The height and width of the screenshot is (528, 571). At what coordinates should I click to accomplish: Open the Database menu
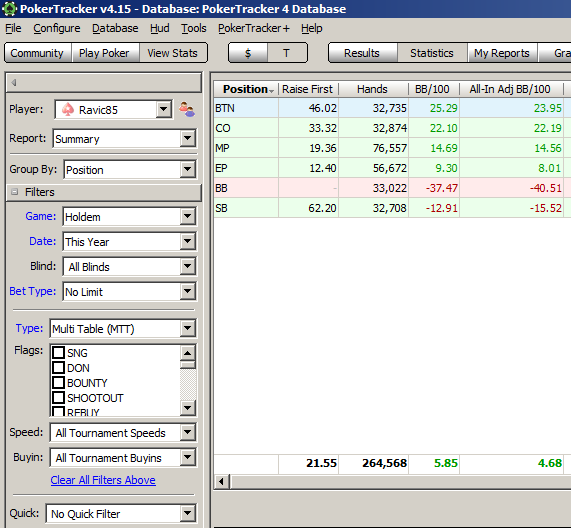[115, 28]
